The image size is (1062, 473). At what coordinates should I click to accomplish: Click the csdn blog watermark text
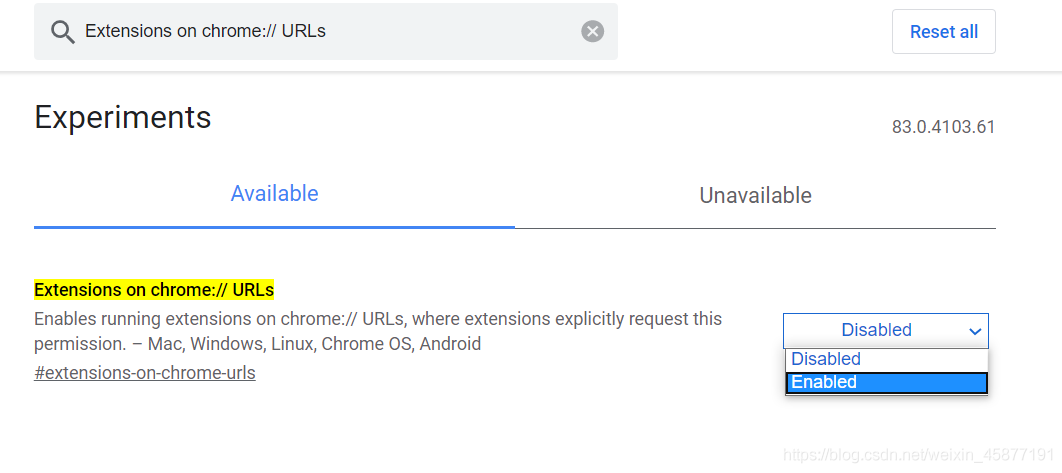920,456
